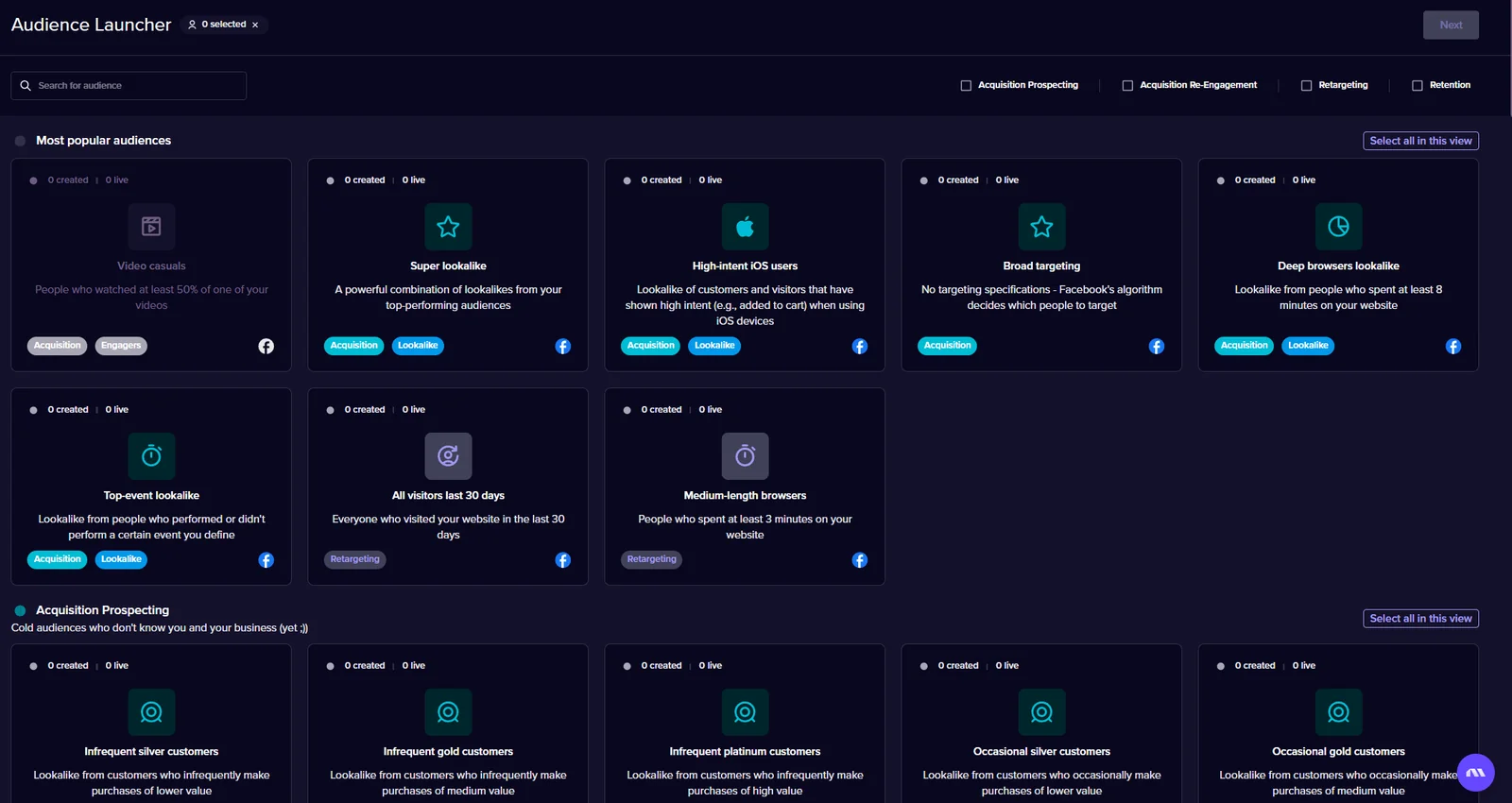1512x803 pixels.
Task: Click the Medium-length browsers stopwatch icon
Action: [x=745, y=456]
